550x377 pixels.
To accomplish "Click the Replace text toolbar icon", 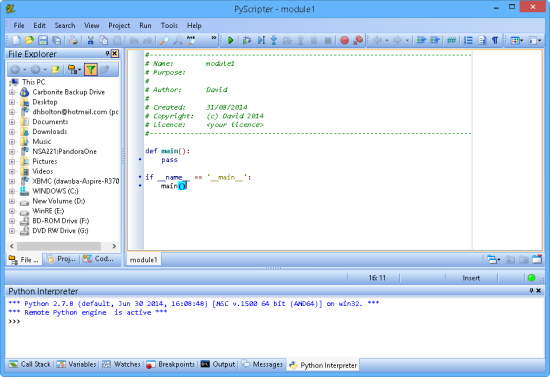I will 191,41.
